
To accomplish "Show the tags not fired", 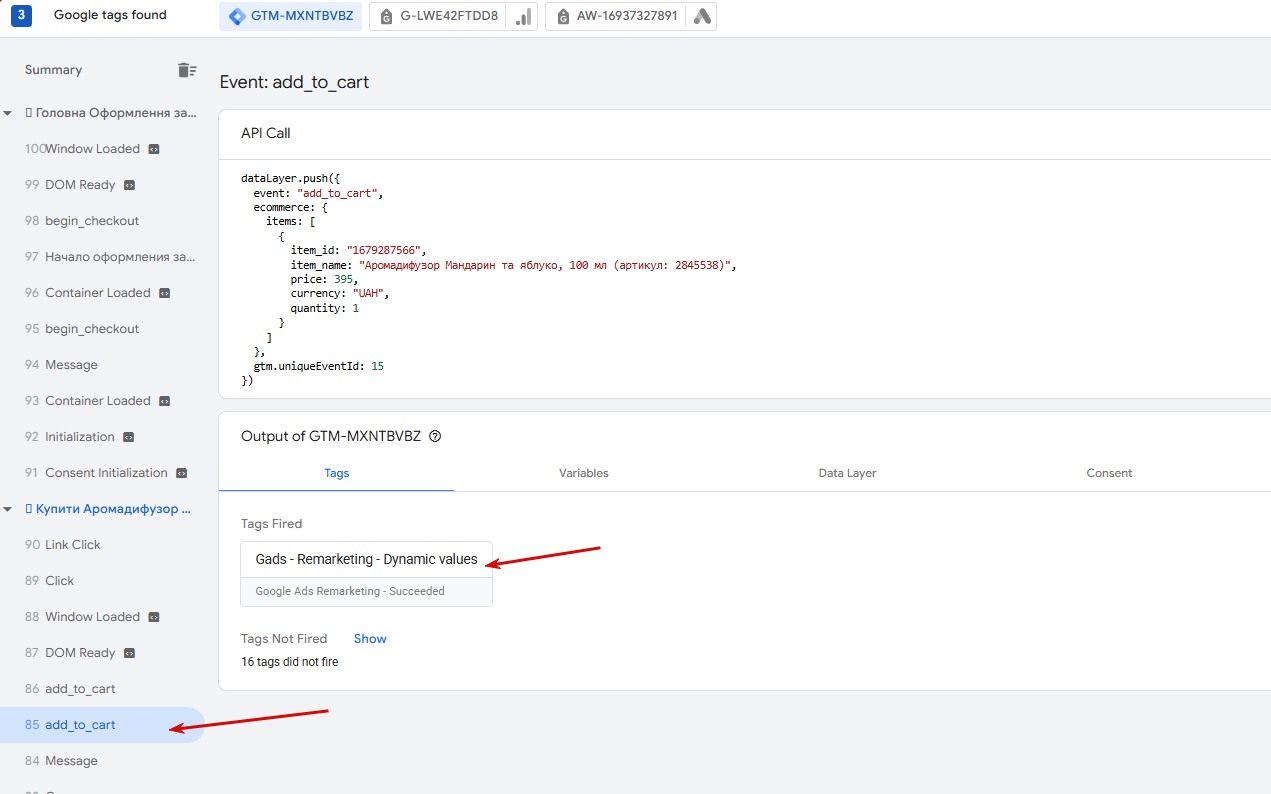I will tap(370, 639).
